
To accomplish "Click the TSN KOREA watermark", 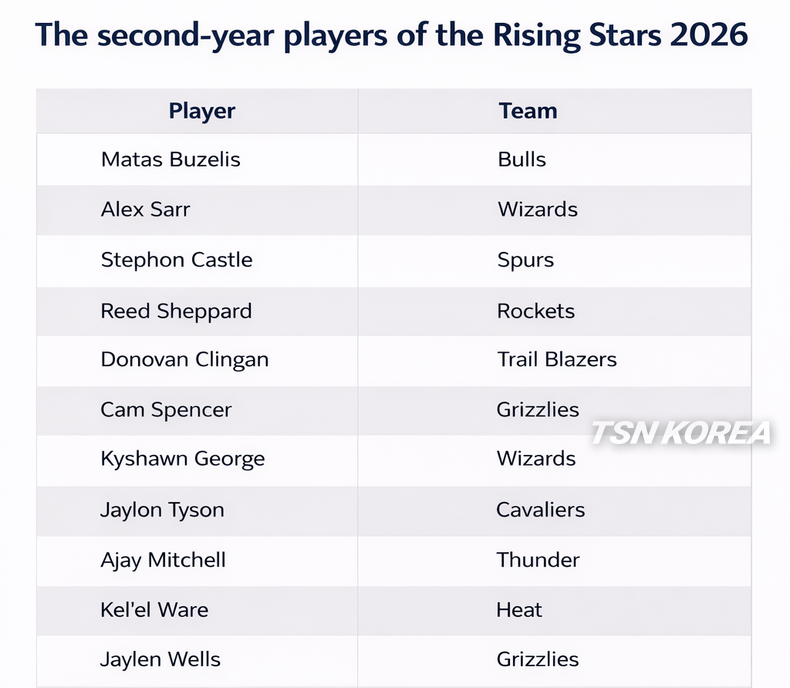I will (x=681, y=433).
